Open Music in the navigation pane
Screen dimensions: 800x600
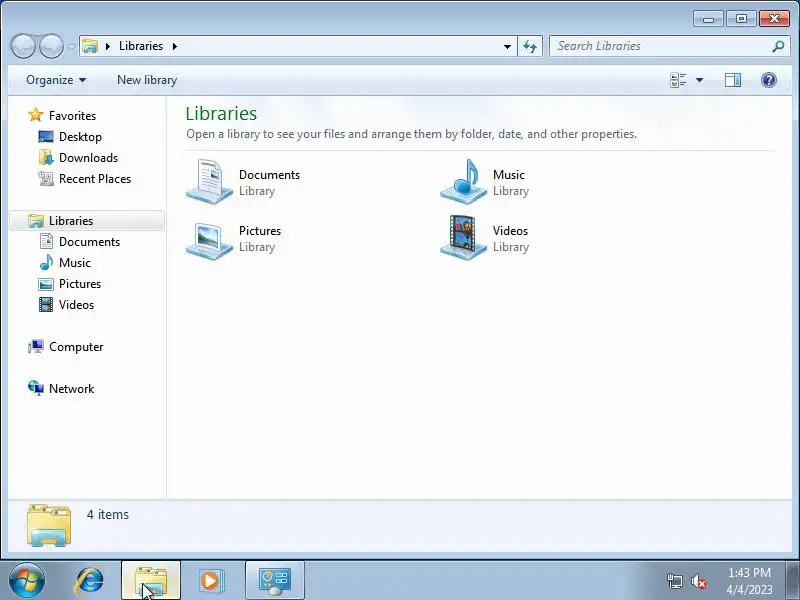point(74,263)
